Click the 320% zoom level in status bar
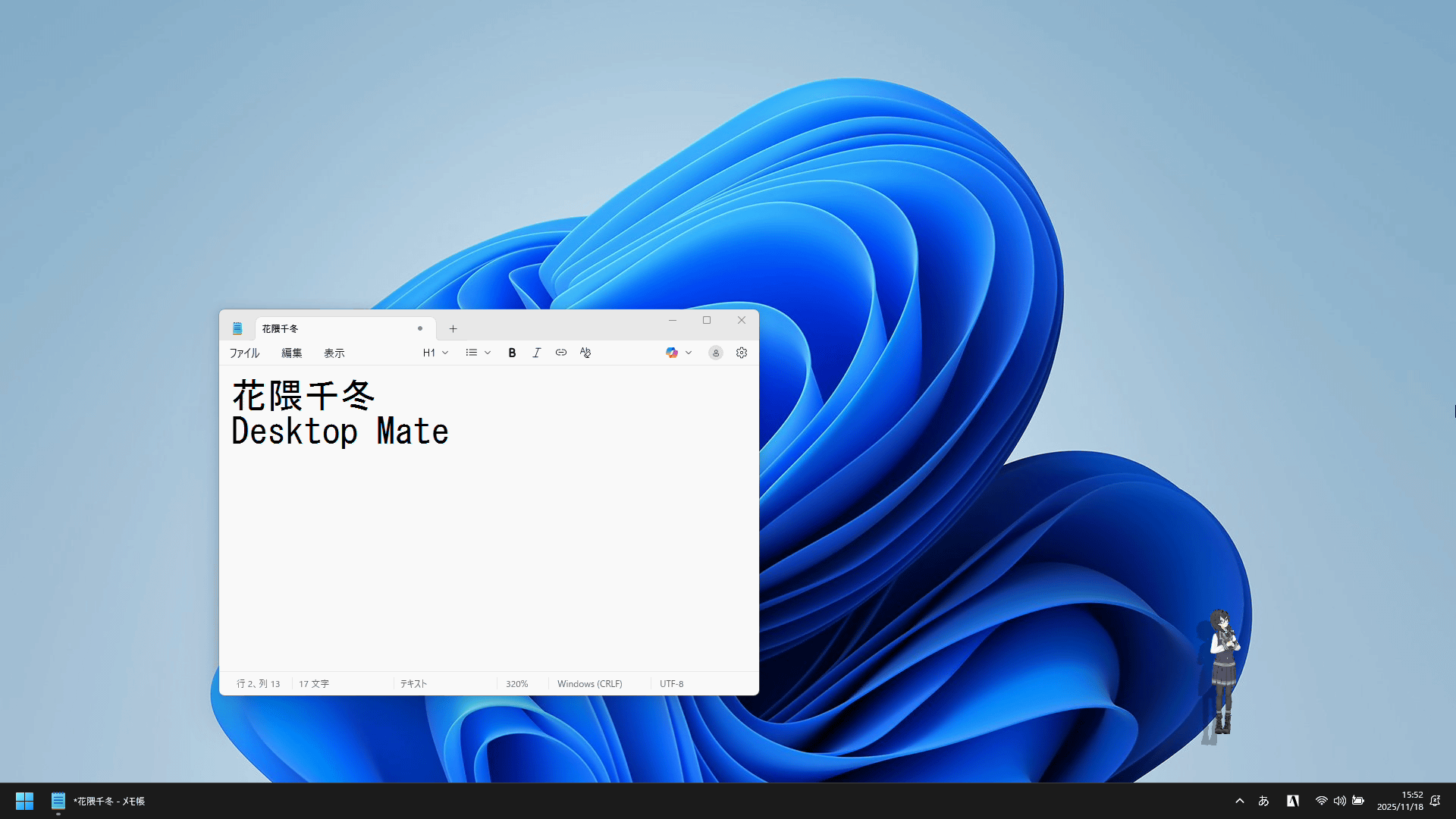The height and width of the screenshot is (819, 1456). (x=517, y=684)
